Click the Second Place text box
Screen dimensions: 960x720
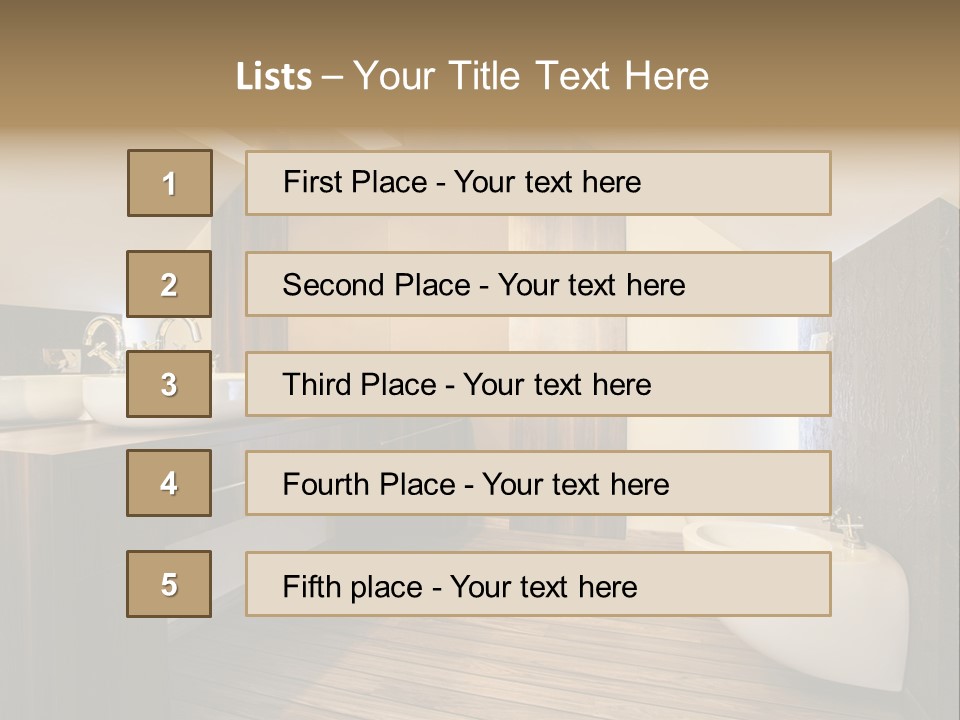pyautogui.click(x=538, y=284)
